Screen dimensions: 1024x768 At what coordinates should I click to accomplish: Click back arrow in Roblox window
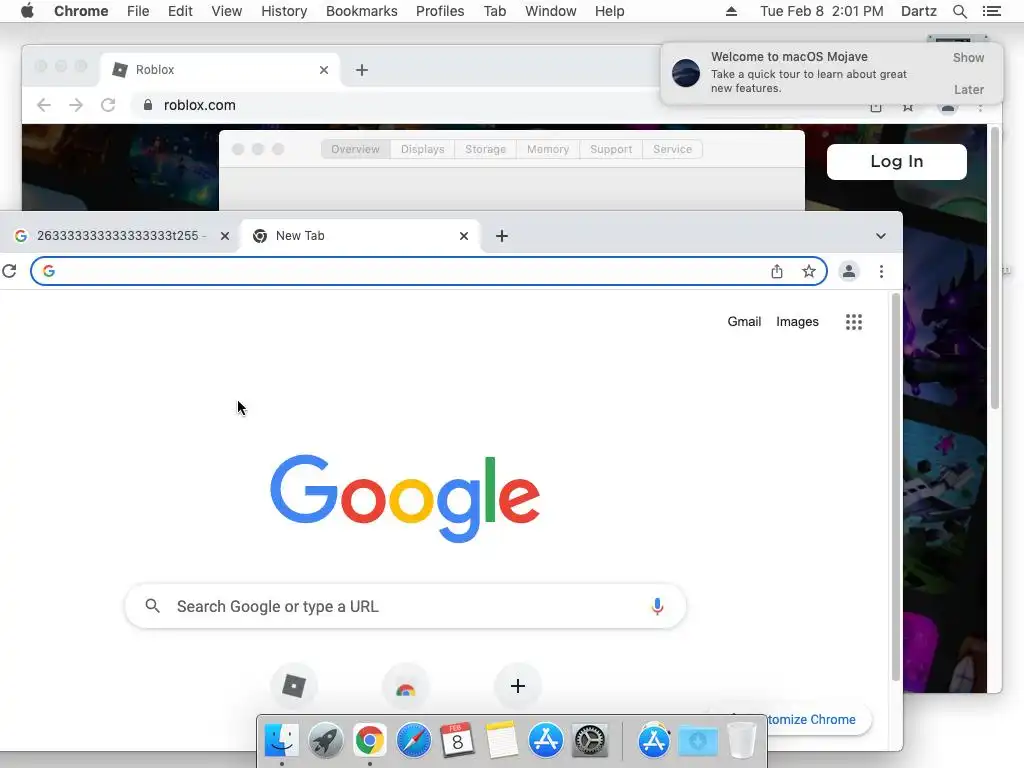(x=44, y=105)
